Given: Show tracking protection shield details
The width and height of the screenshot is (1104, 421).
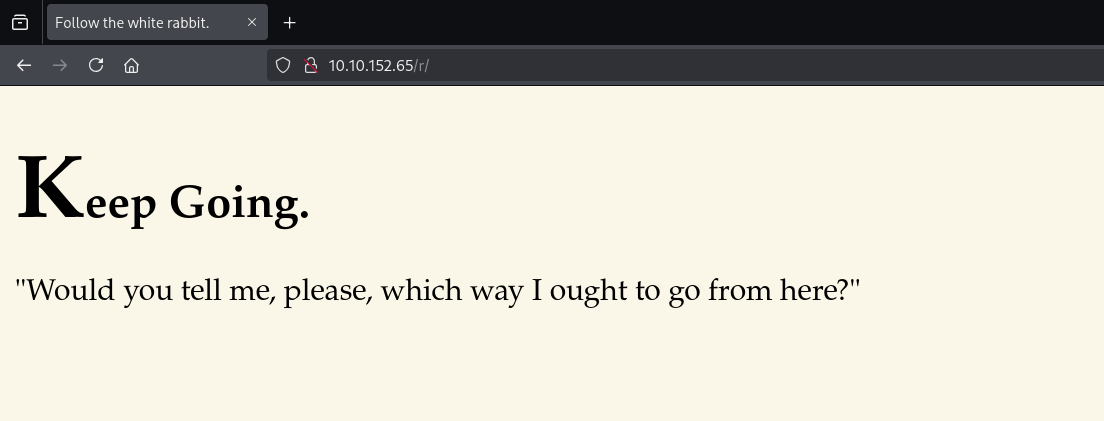Looking at the screenshot, I should 283,65.
